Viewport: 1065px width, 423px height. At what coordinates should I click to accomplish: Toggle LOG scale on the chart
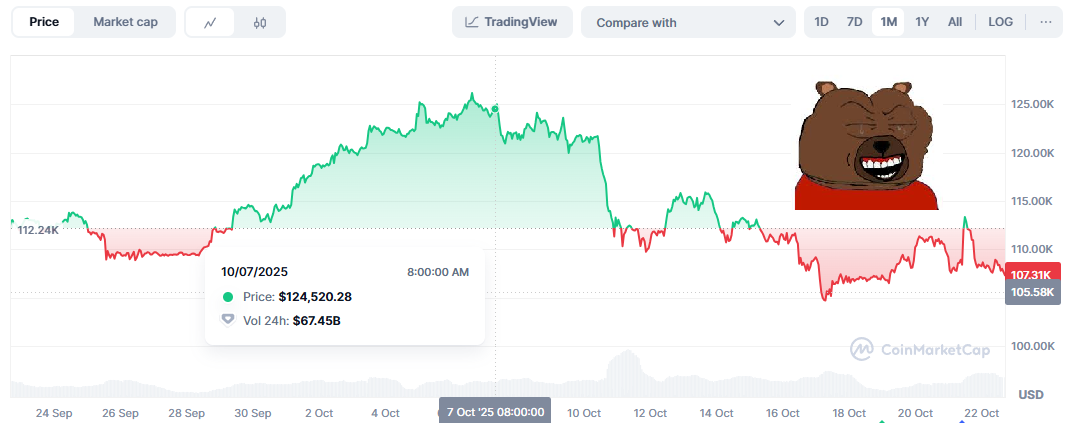pos(1000,22)
